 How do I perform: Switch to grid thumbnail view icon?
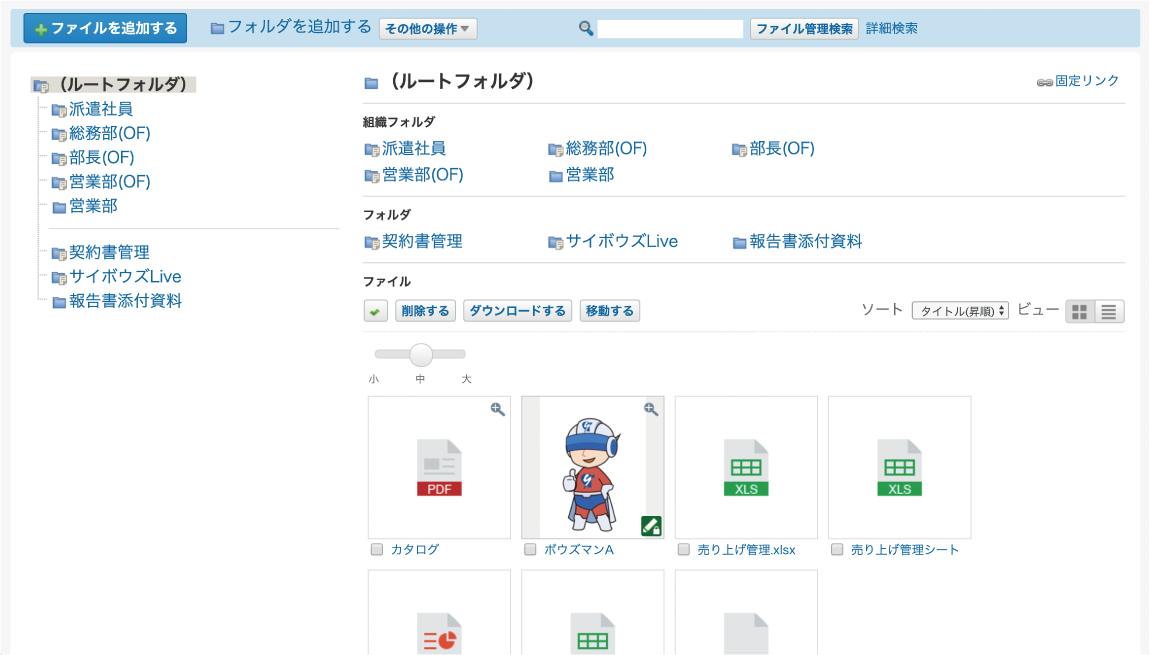[1080, 312]
